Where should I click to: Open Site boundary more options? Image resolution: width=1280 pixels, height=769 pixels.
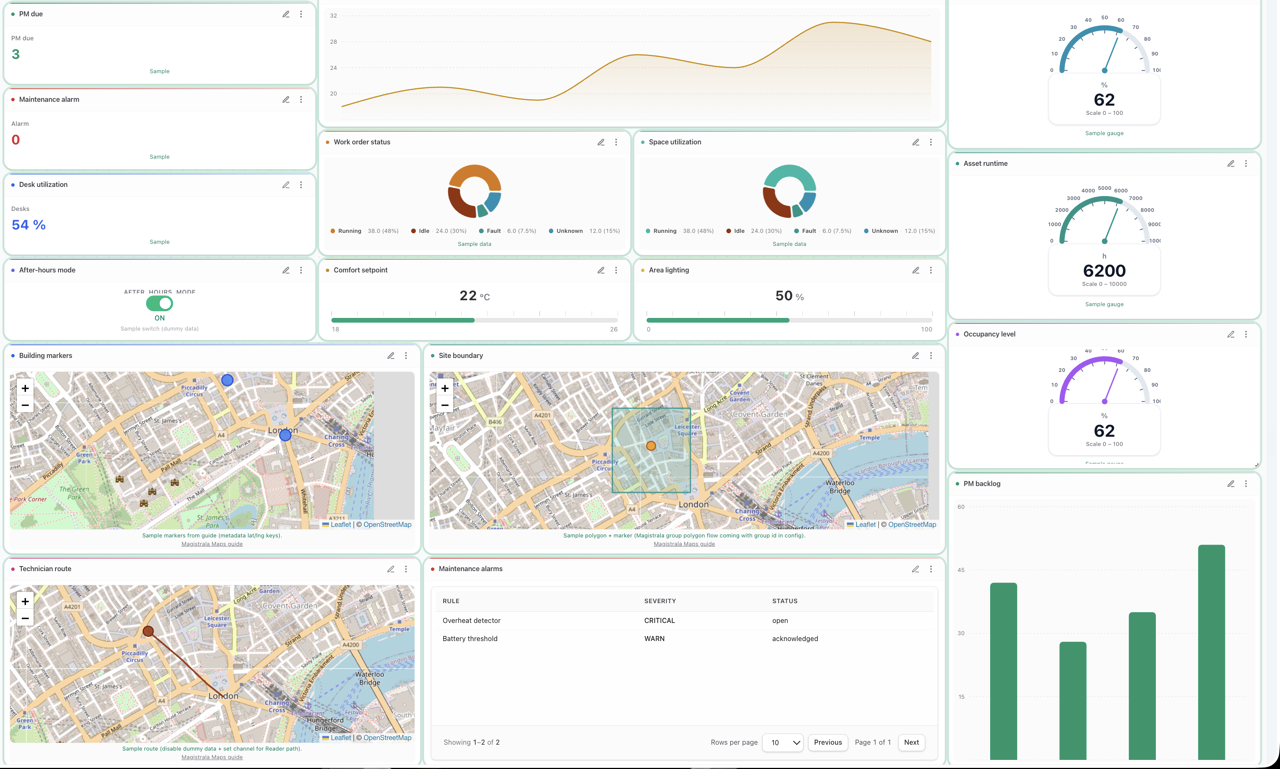(x=931, y=355)
